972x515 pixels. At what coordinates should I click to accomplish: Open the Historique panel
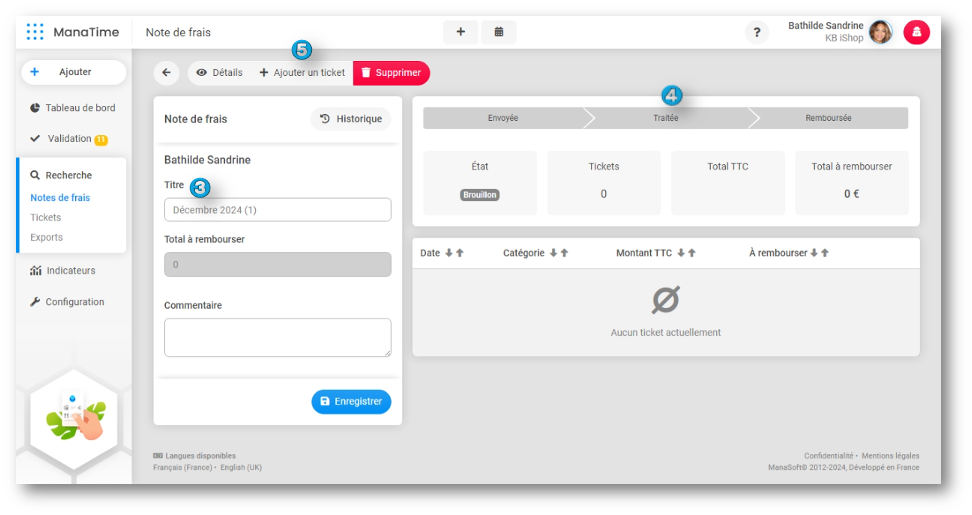(x=350, y=119)
